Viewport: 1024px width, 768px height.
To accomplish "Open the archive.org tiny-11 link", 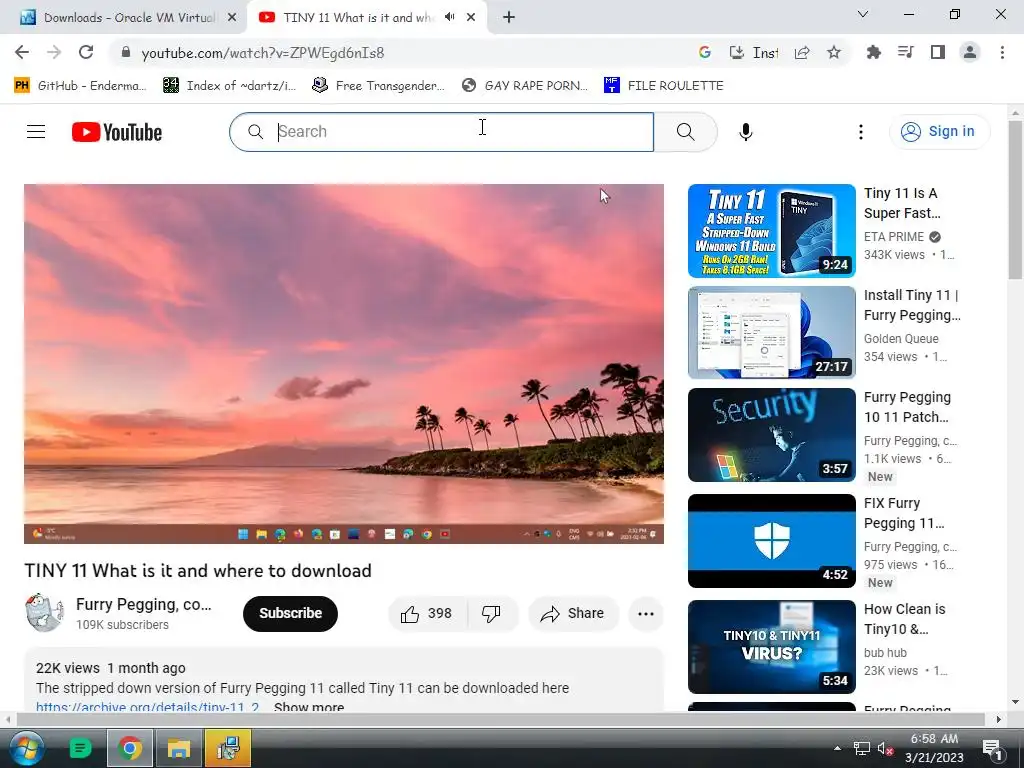I will [148, 707].
